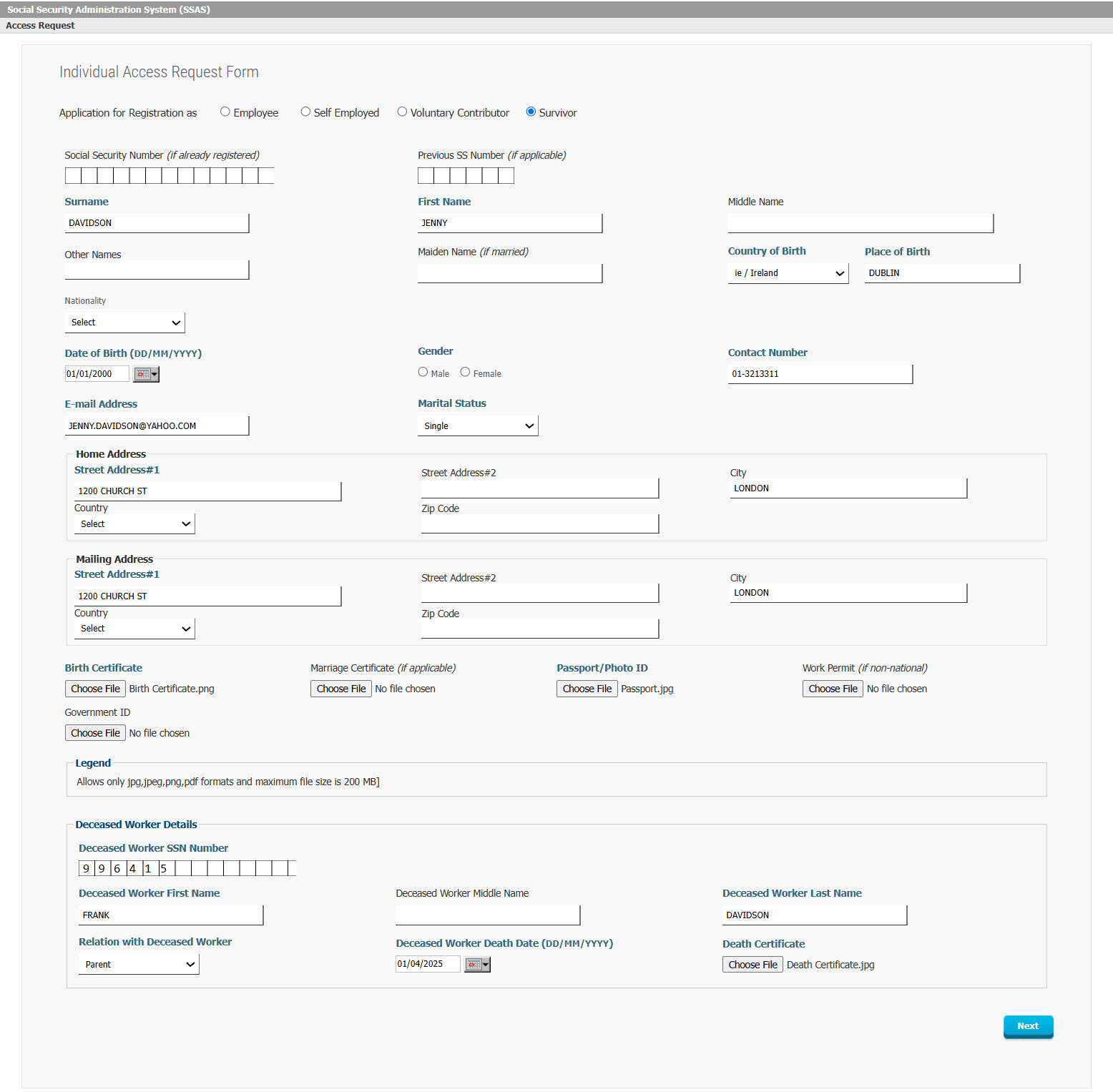
Task: Open the Country of Birth dropdown
Action: tap(788, 273)
